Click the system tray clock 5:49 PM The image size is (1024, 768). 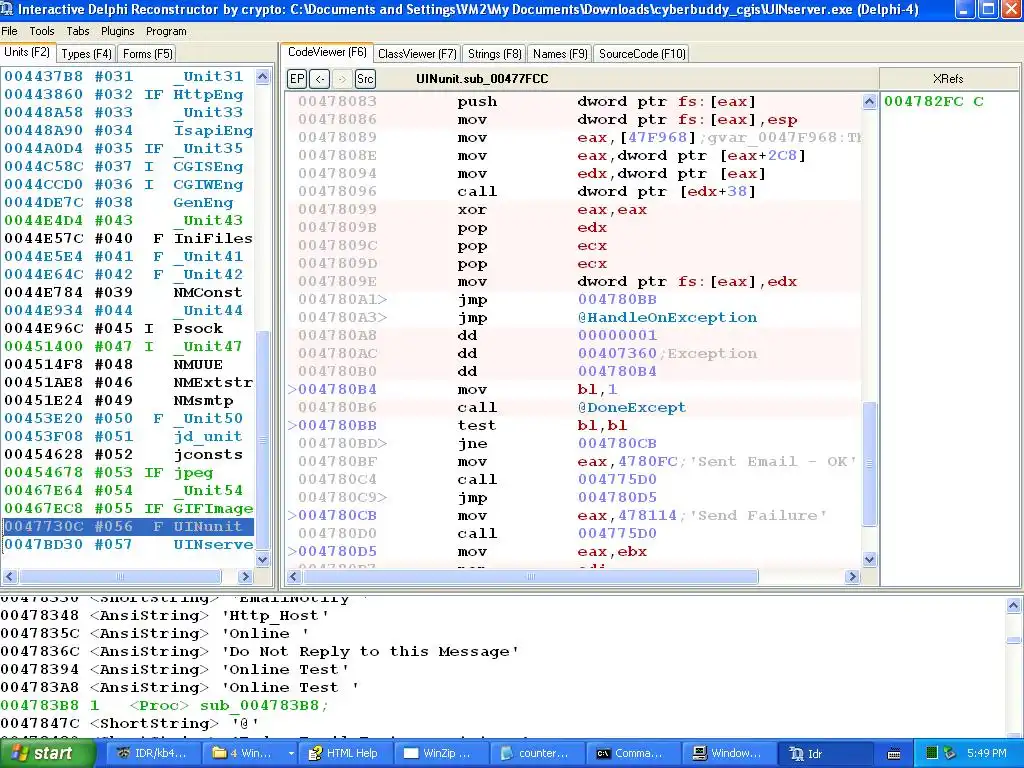click(x=987, y=754)
